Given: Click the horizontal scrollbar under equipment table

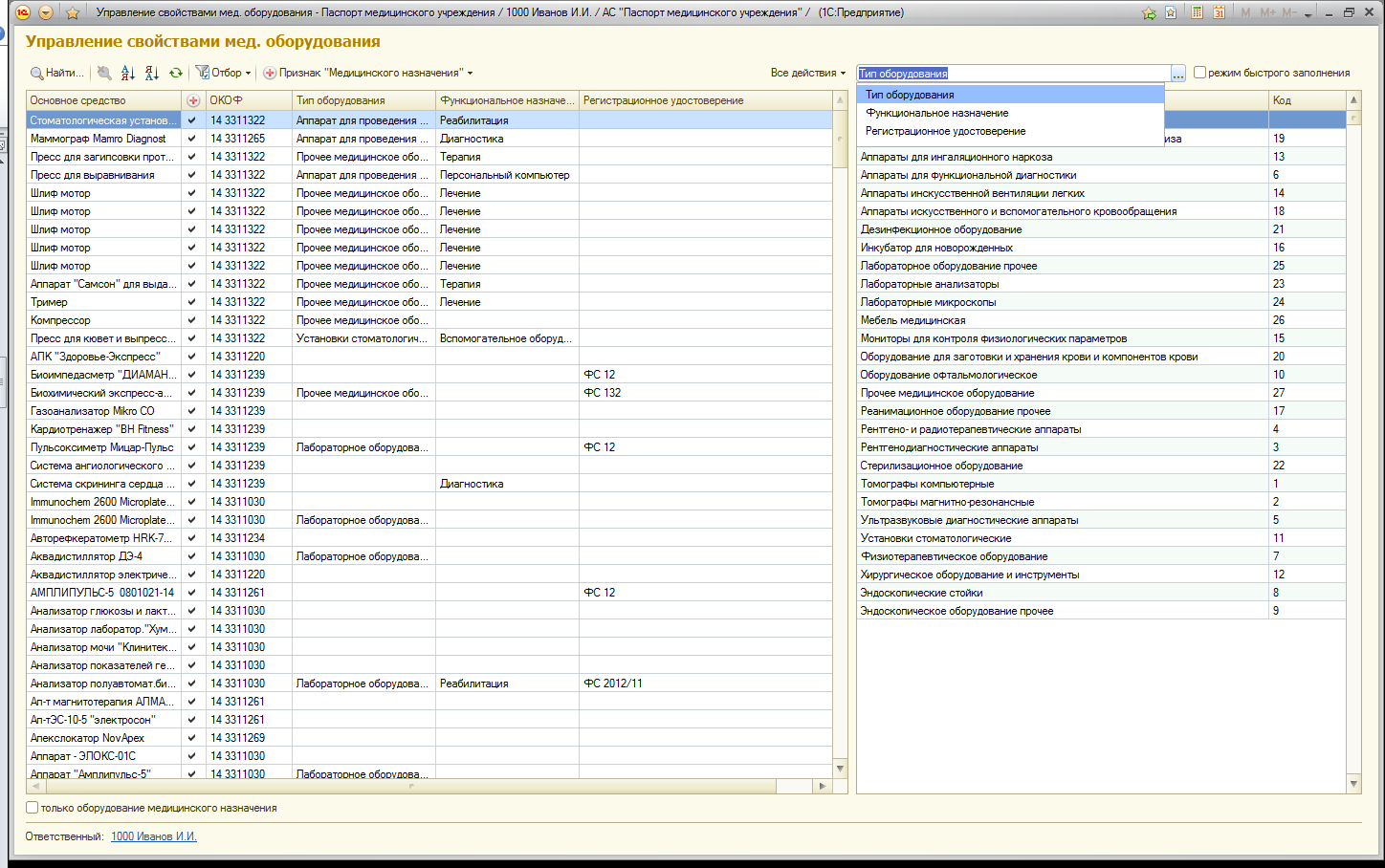Looking at the screenshot, I should pos(421,786).
